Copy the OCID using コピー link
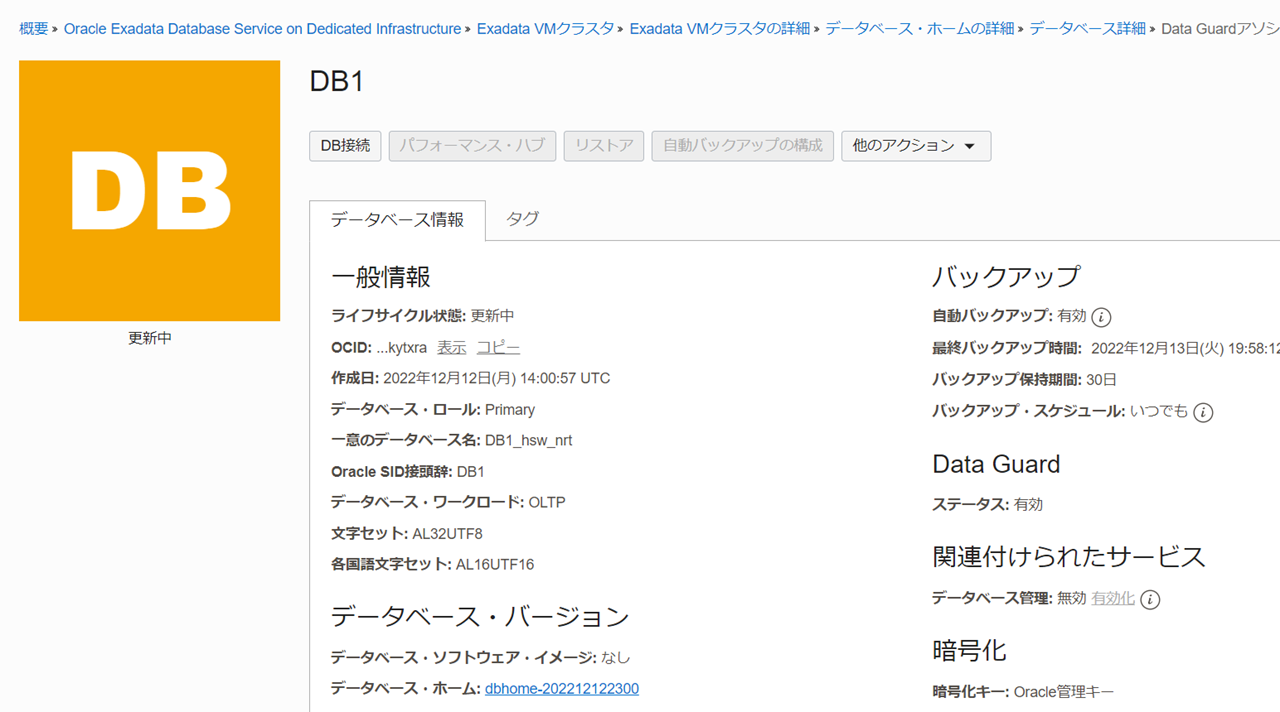The height and width of the screenshot is (712, 1280). click(x=498, y=348)
